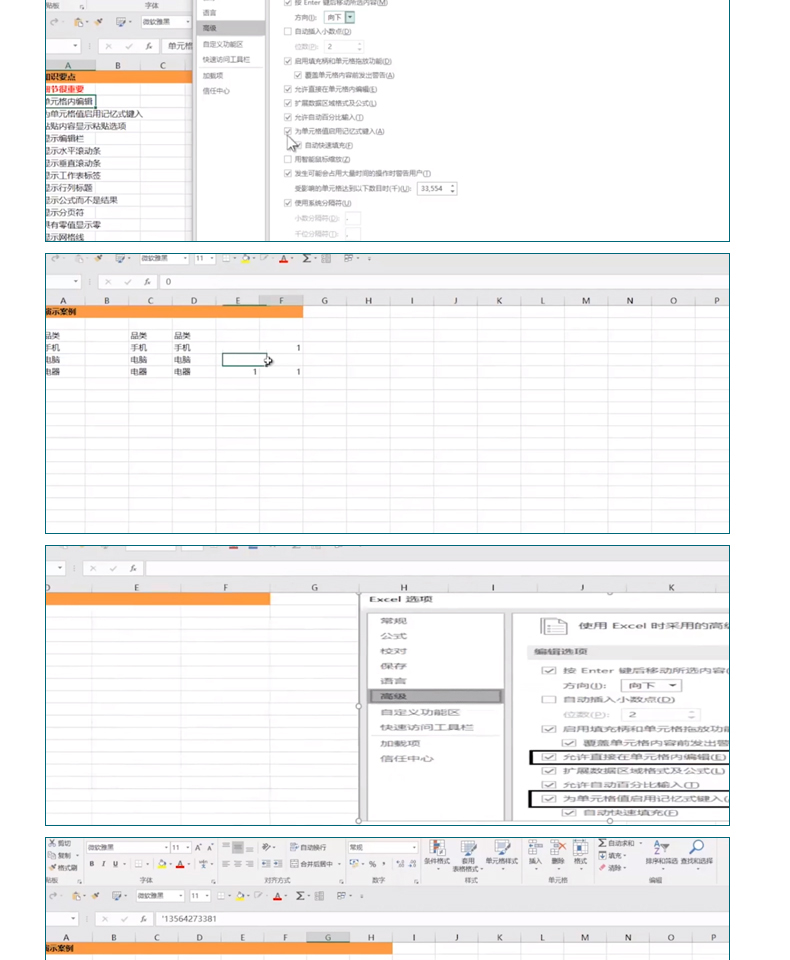
Task: Click Fill (填充) in the bottom ribbon
Action: pos(612,855)
